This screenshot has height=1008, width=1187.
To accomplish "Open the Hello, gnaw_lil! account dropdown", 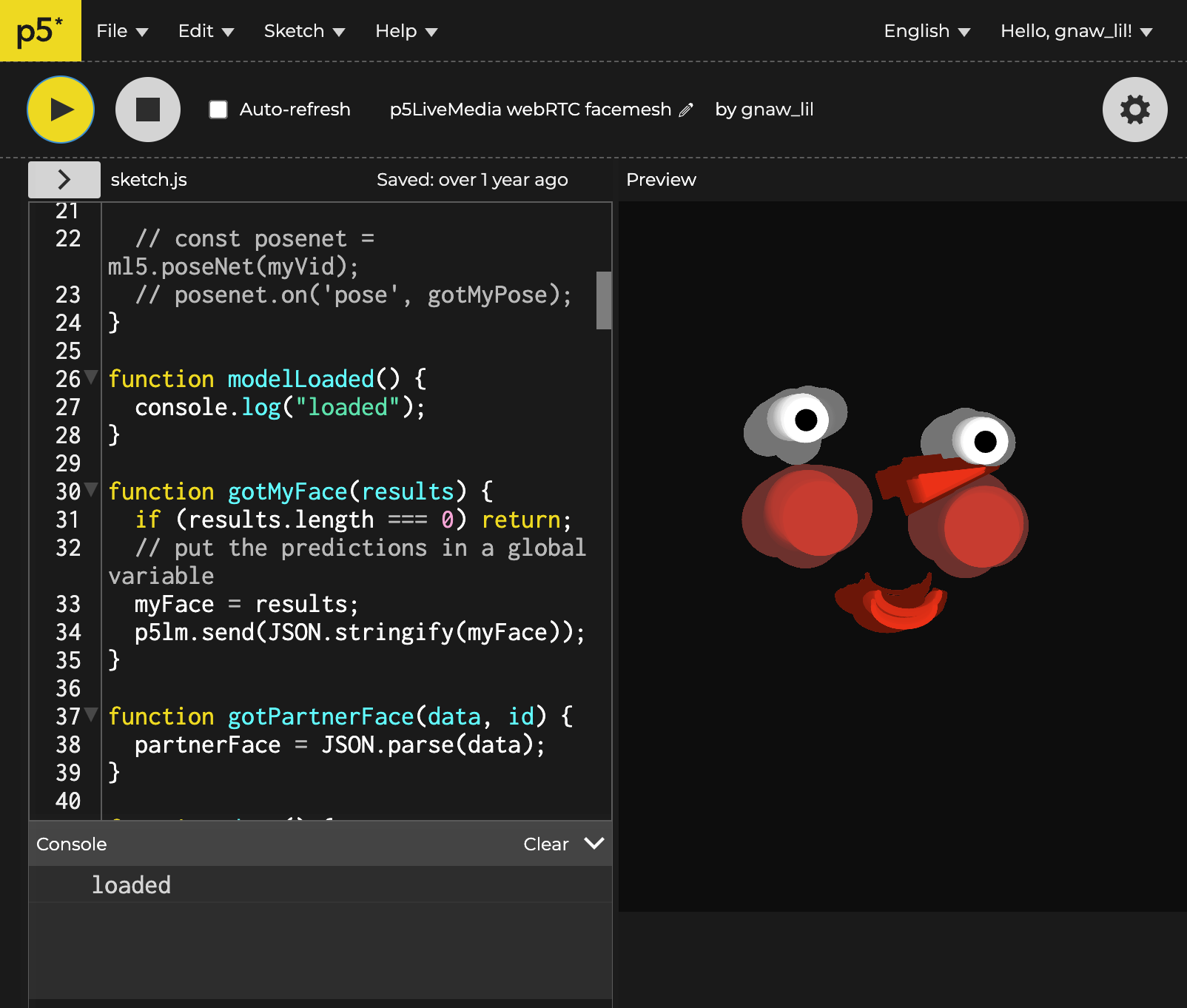I will tap(1077, 31).
